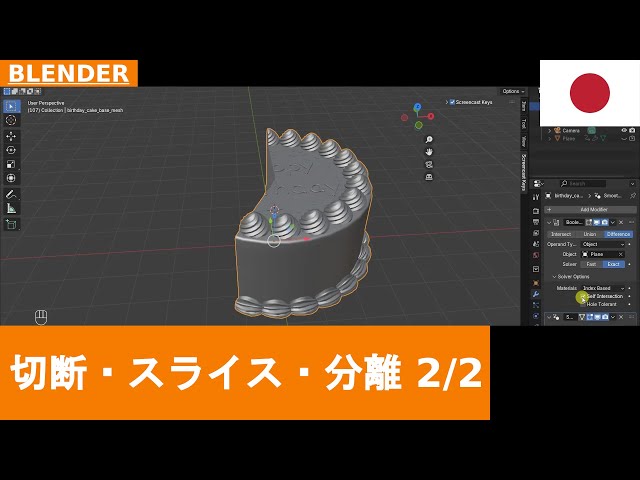
Task: Click the green Y axis gizmo ball
Action: click(x=418, y=125)
